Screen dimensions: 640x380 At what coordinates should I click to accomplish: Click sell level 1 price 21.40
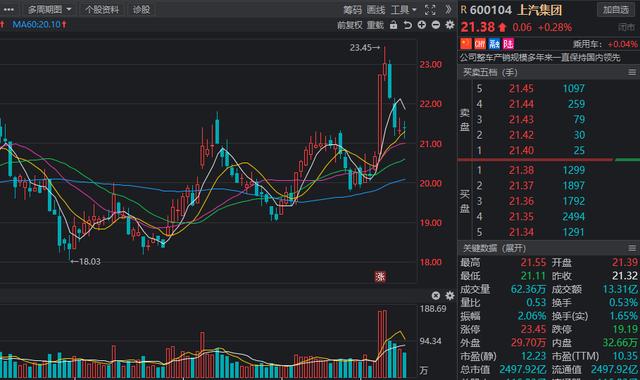(521, 151)
